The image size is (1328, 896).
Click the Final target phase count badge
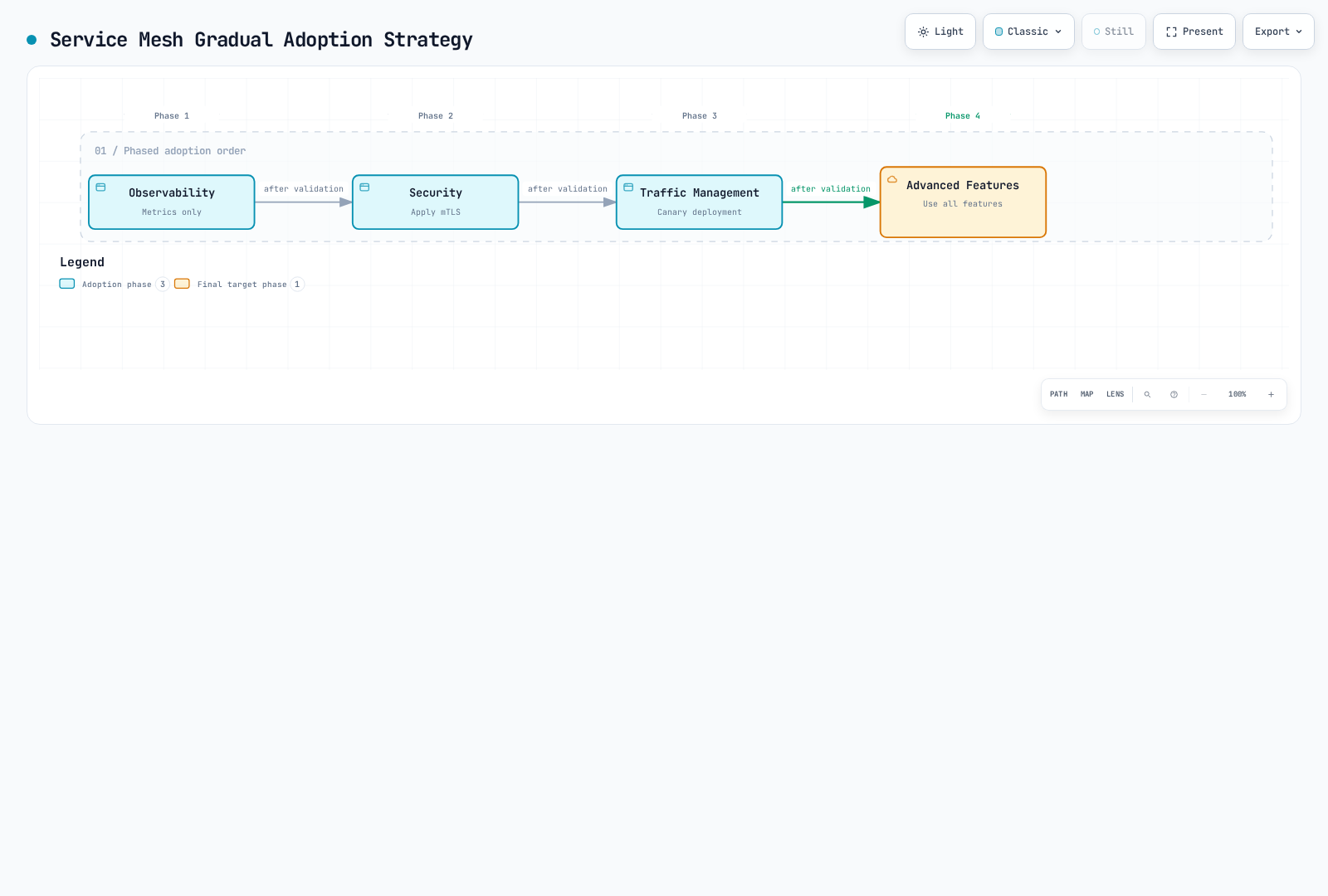[x=297, y=285]
